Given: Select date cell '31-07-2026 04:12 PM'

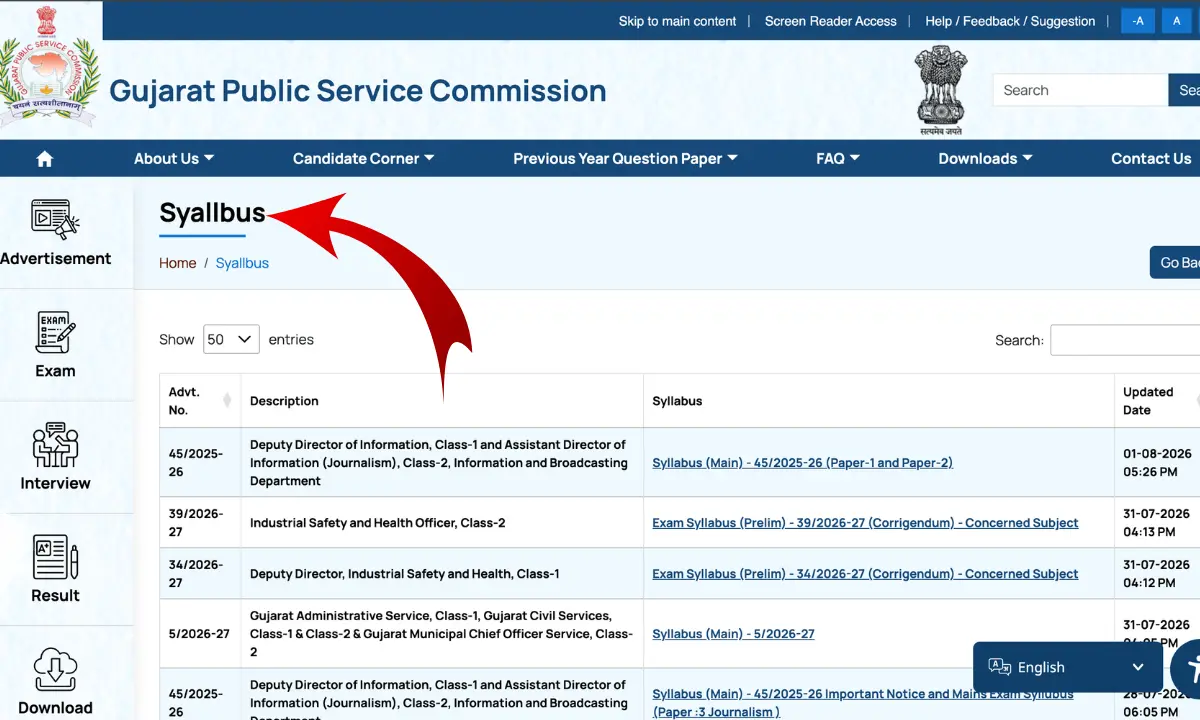Looking at the screenshot, I should [x=1157, y=574].
